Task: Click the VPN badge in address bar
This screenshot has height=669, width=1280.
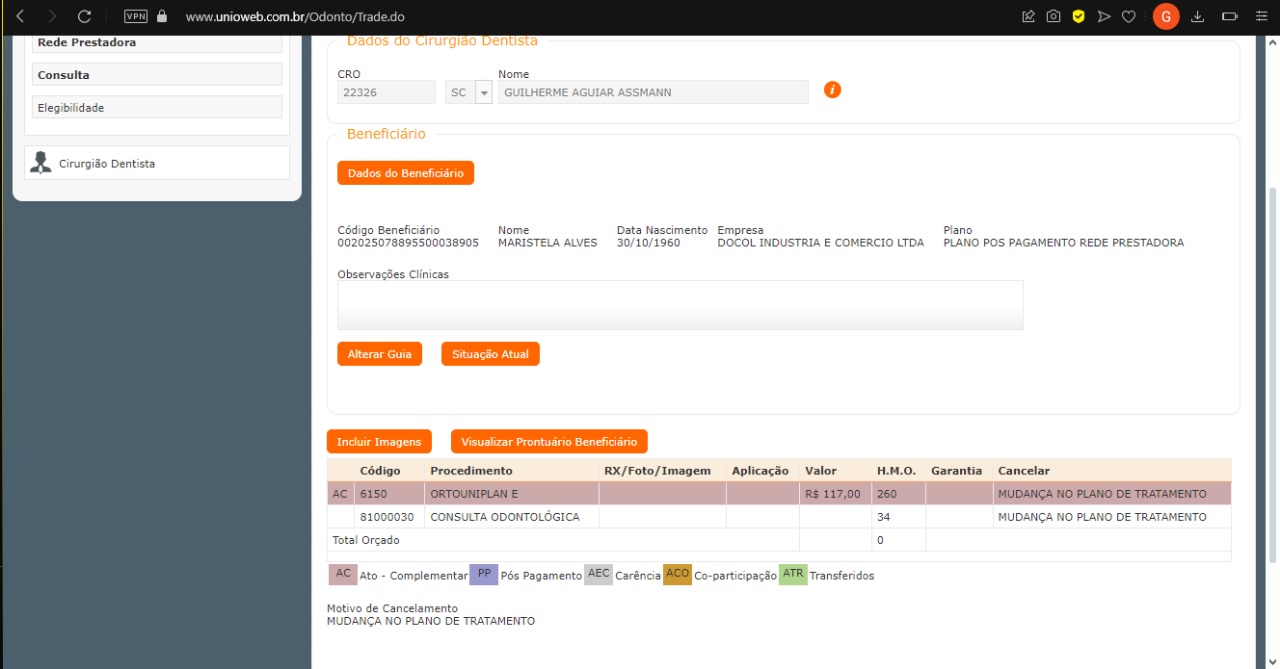Action: pyautogui.click(x=135, y=17)
